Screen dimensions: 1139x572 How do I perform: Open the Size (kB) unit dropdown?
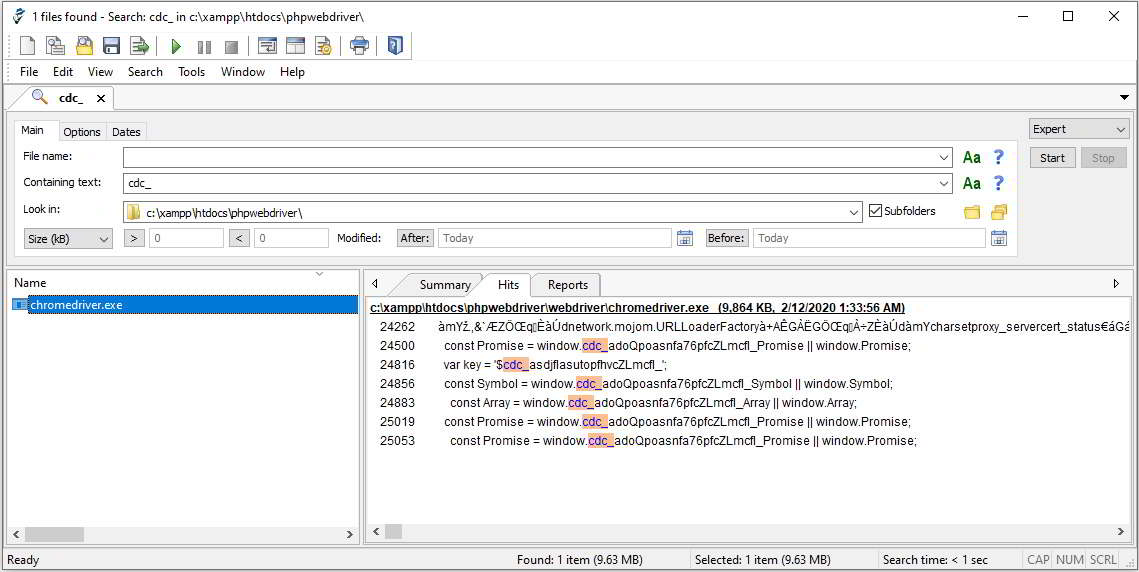tap(68, 238)
